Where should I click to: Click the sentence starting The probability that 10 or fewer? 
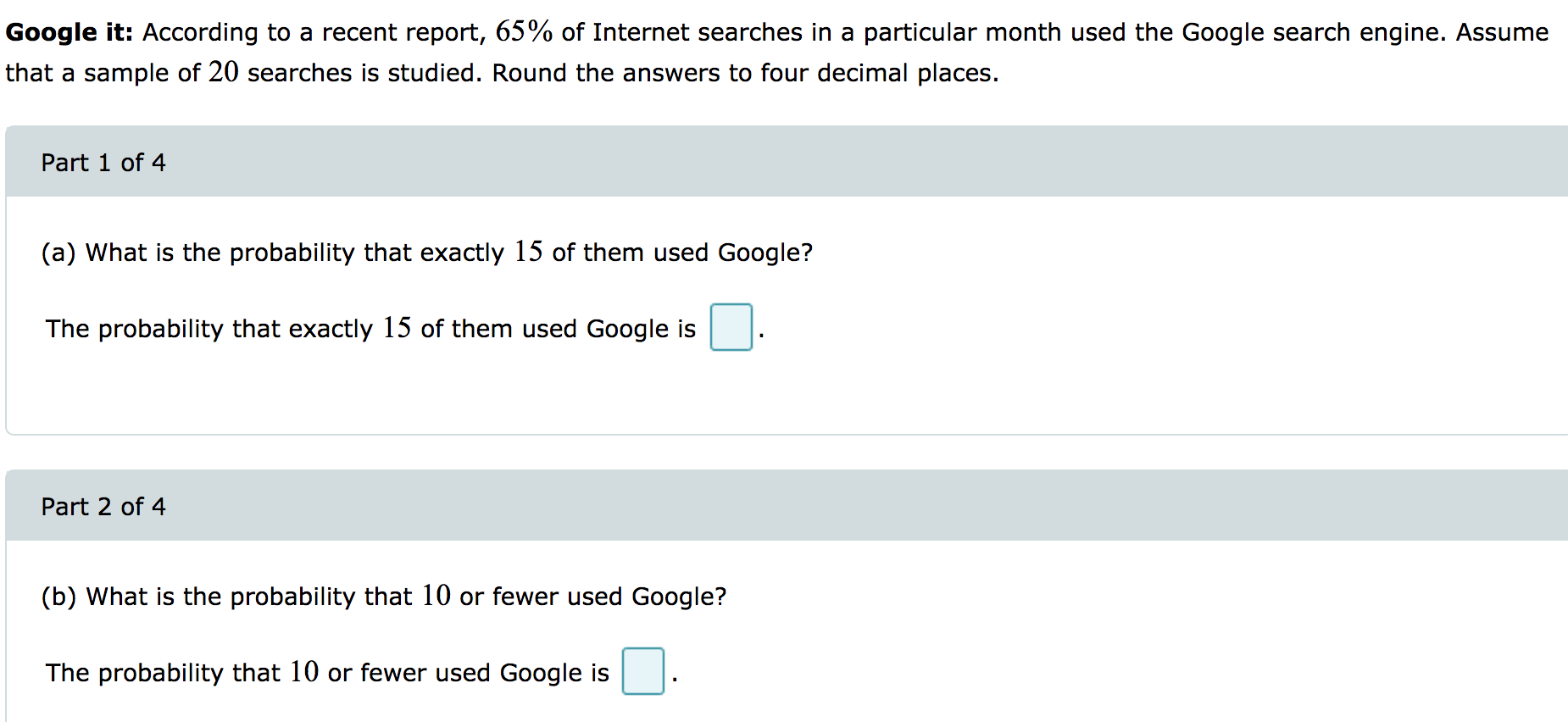pyautogui.click(x=327, y=672)
